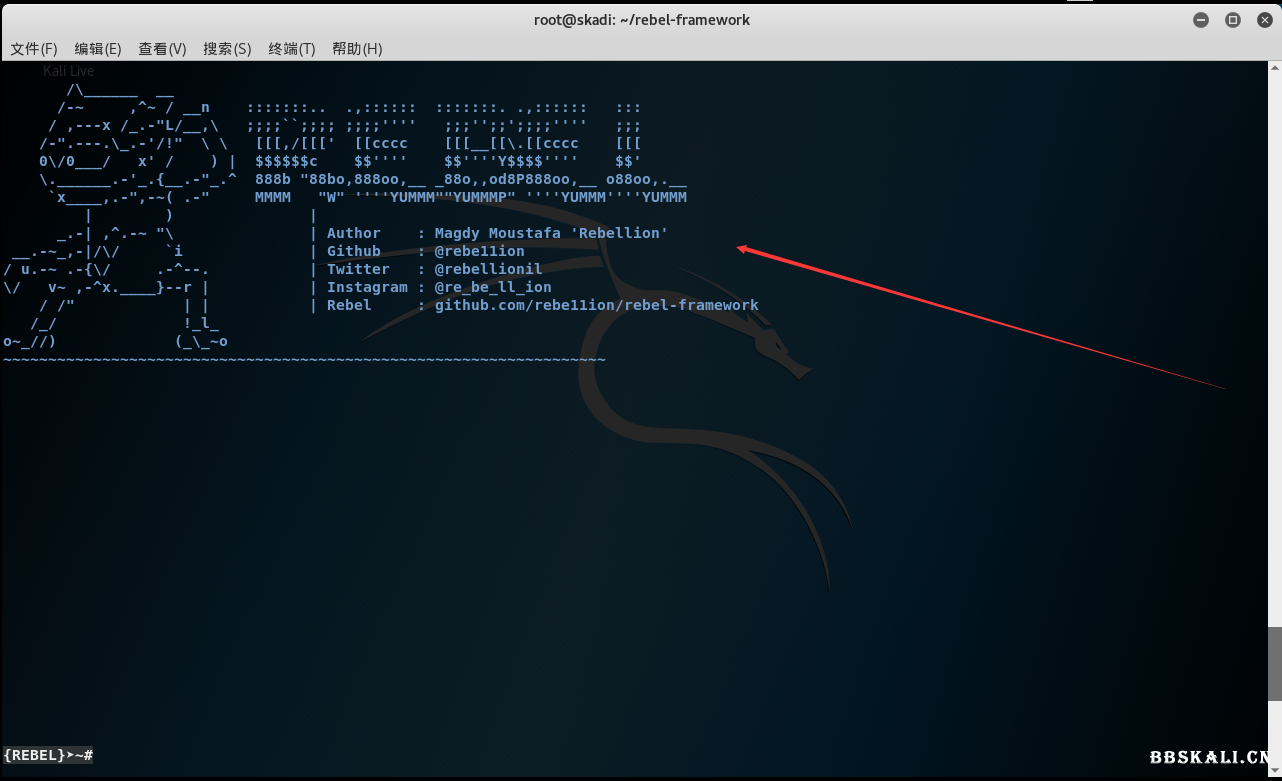This screenshot has height=781, width=1282.
Task: Minimize the terminal window
Action: 1201,20
